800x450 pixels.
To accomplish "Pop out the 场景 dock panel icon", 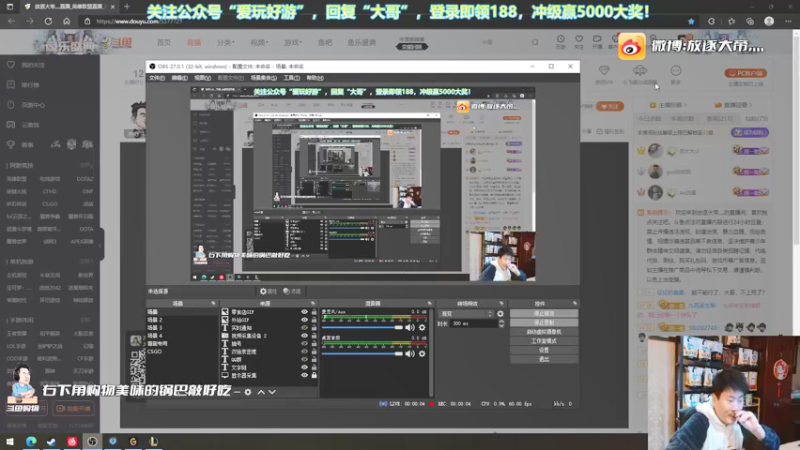I will [x=213, y=304].
